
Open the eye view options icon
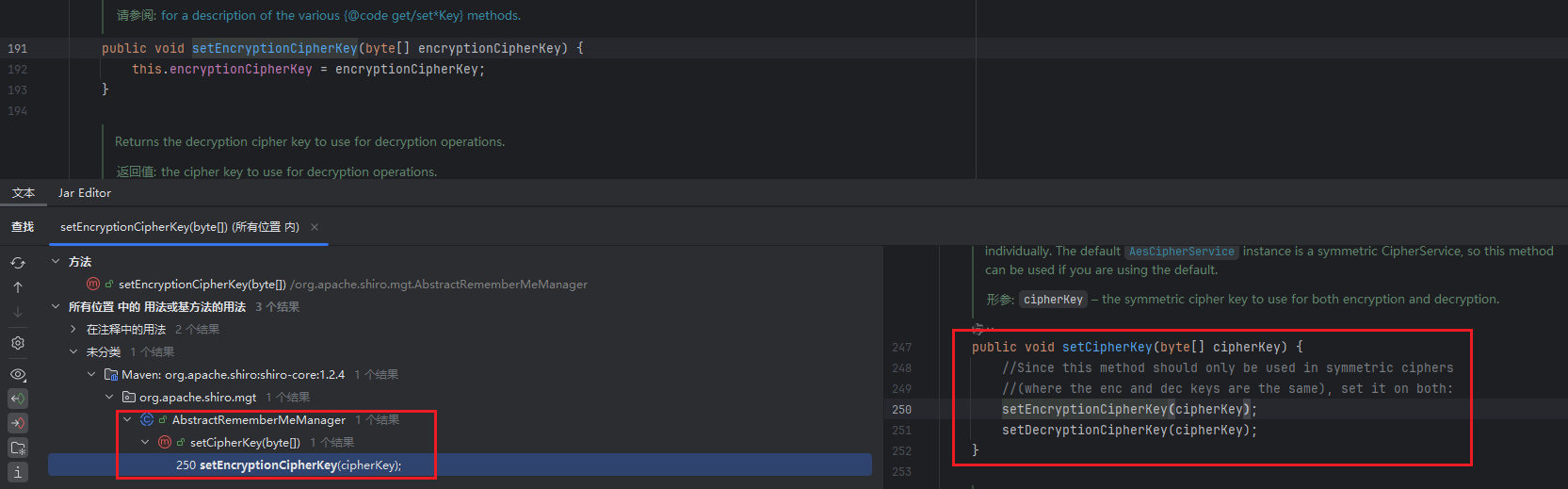tap(18, 374)
